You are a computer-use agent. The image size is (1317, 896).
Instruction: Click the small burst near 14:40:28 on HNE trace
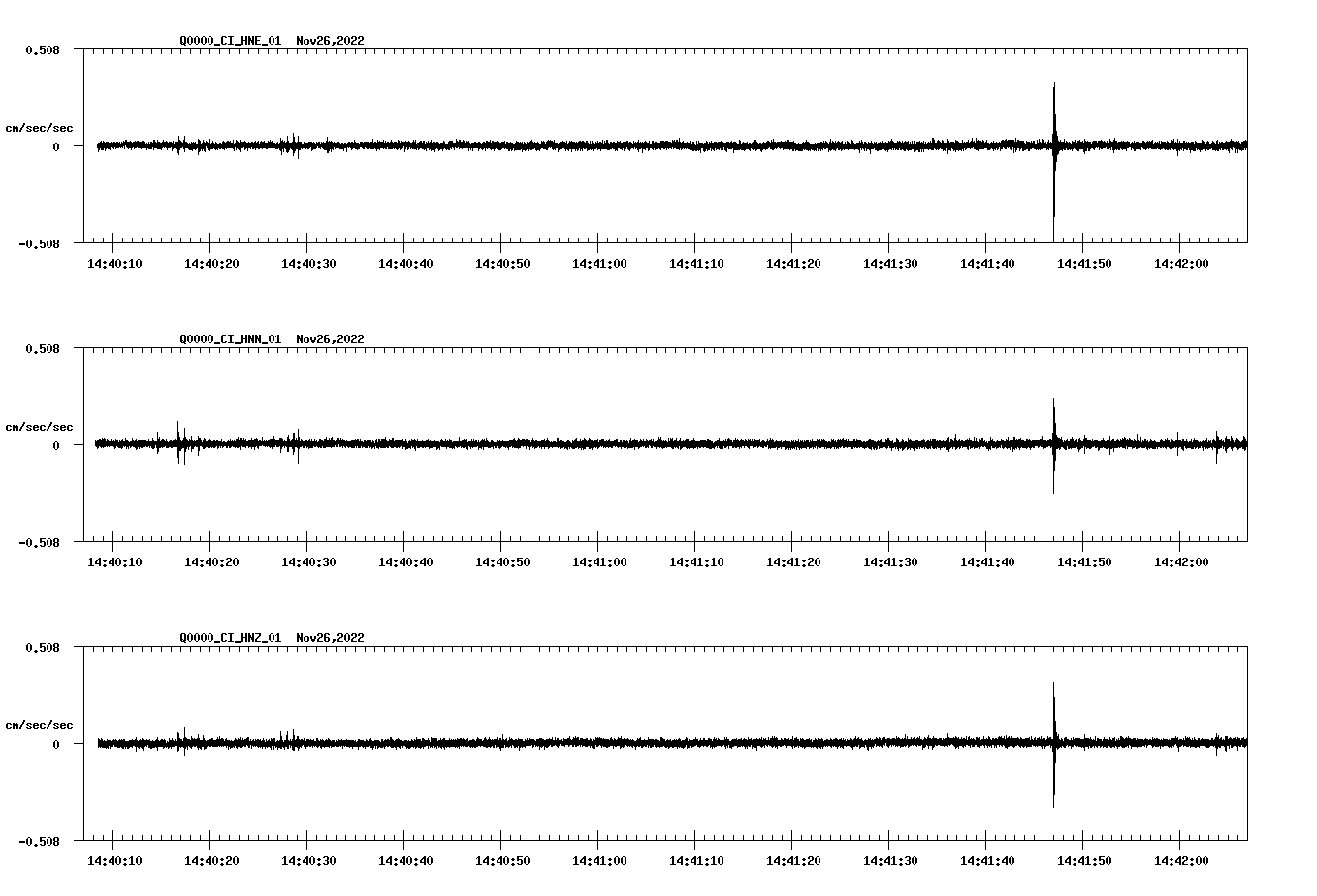tap(290, 145)
